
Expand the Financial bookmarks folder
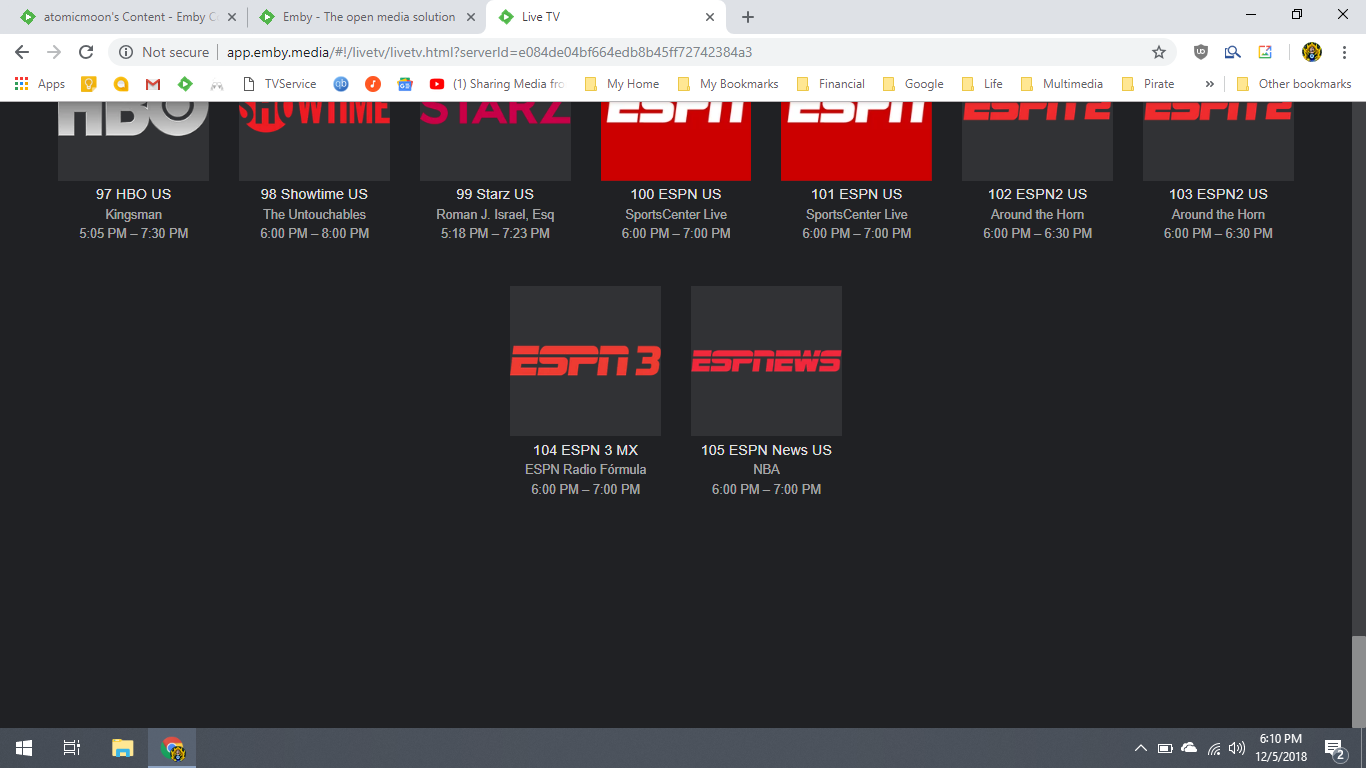click(x=831, y=84)
